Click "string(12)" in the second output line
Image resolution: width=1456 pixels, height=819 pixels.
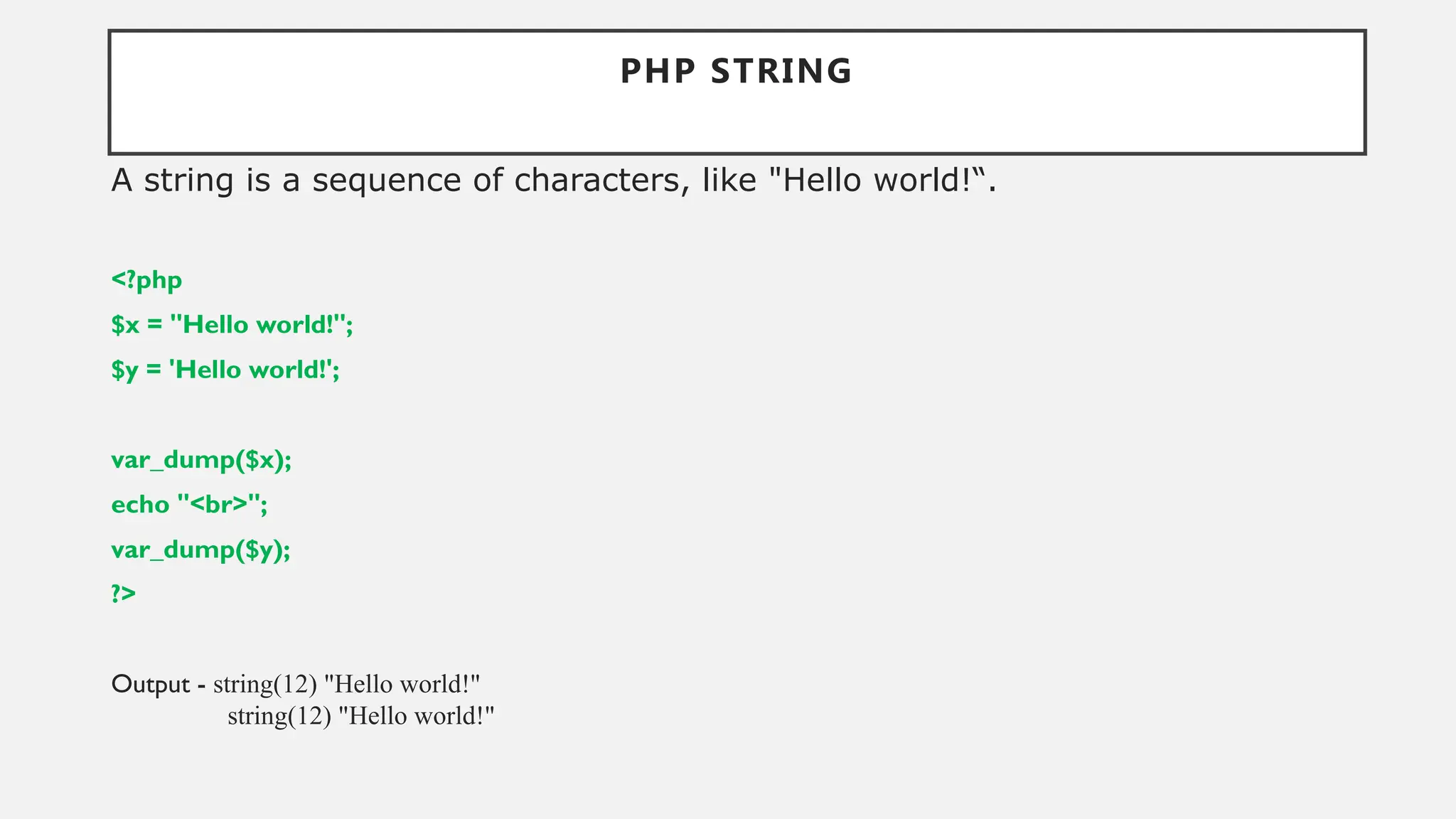pos(279,716)
